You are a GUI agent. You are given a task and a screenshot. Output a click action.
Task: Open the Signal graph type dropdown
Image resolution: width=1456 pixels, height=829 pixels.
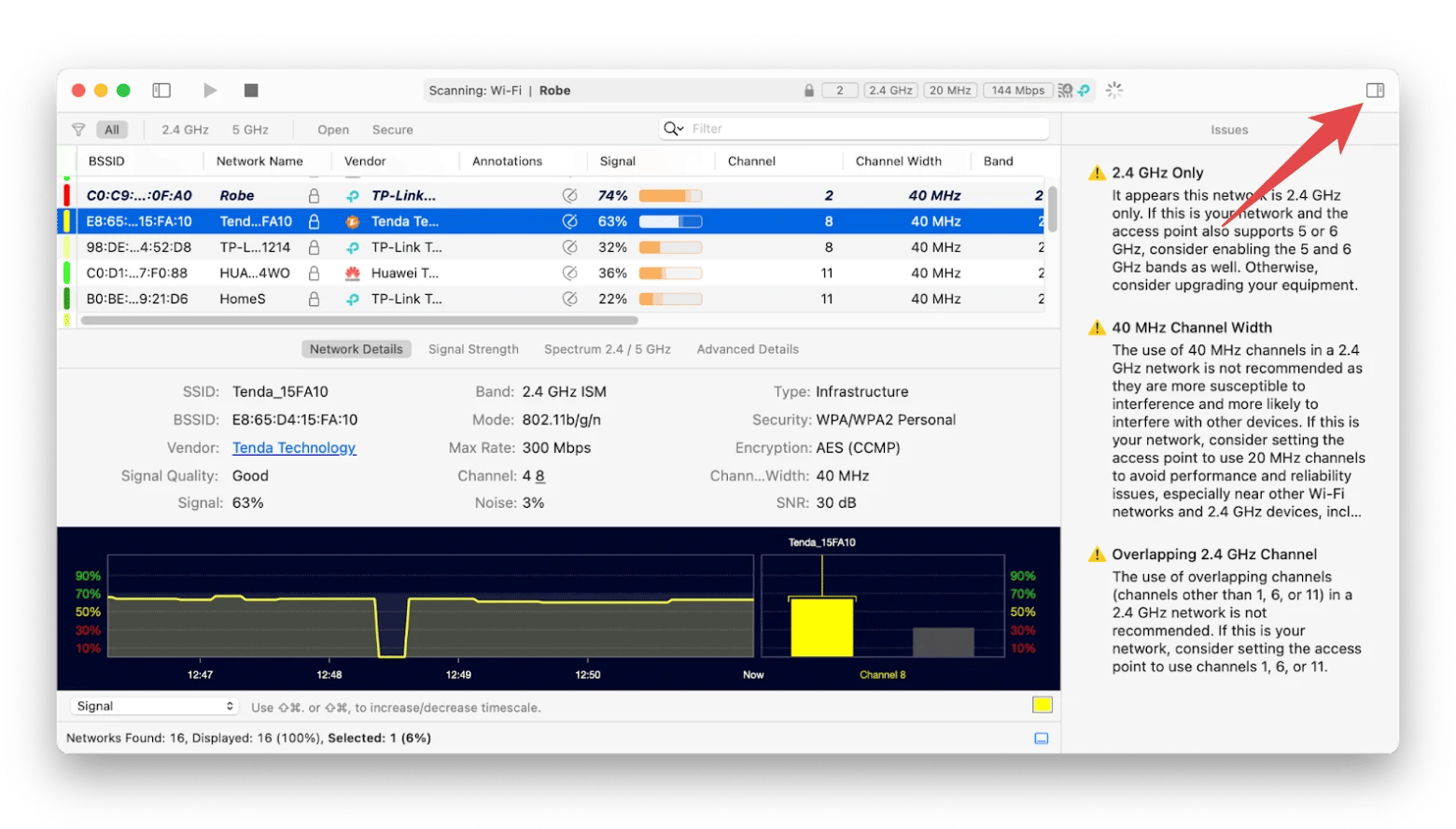[154, 707]
